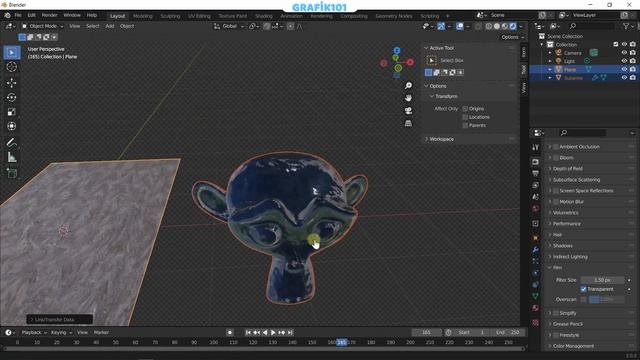Enable Screen Space Reflections checkbox
The image size is (640, 360).
tap(556, 191)
